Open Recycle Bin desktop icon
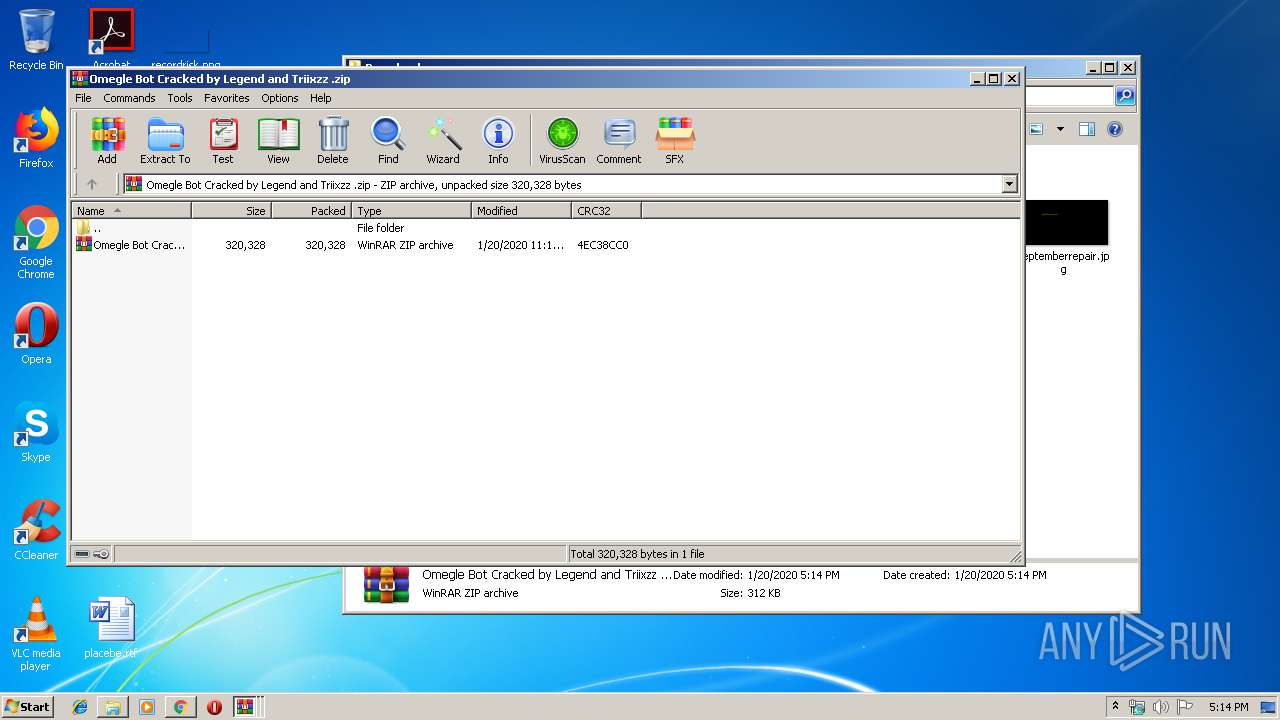 pos(36,40)
